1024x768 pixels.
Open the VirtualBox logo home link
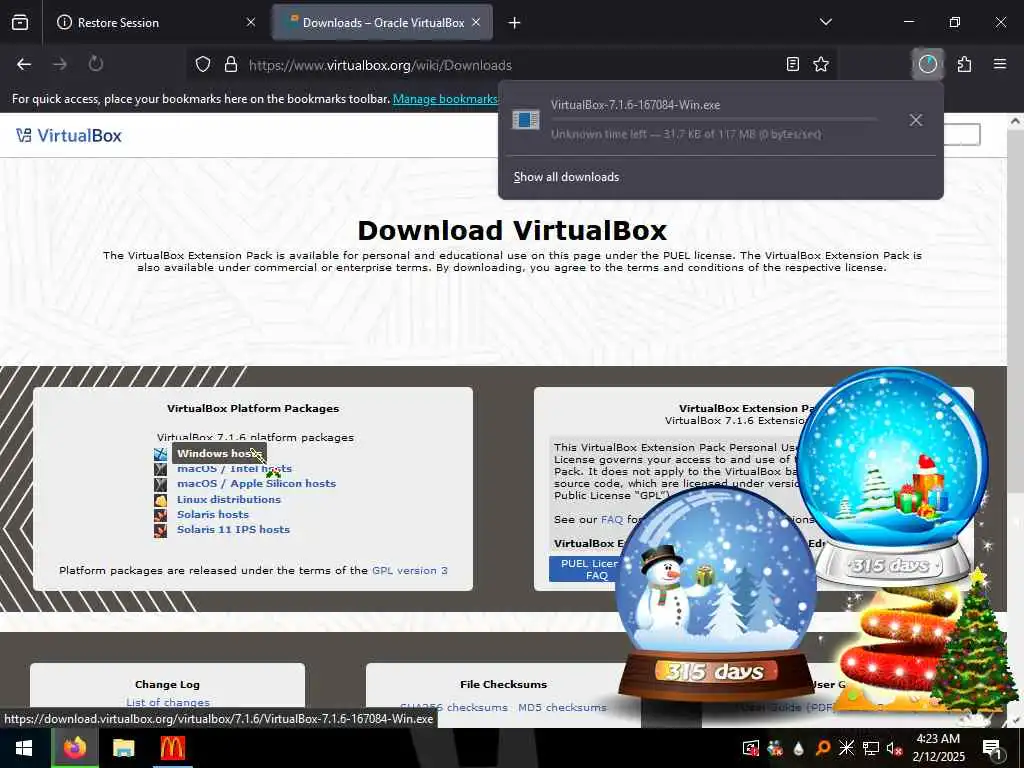pyautogui.click(x=69, y=136)
